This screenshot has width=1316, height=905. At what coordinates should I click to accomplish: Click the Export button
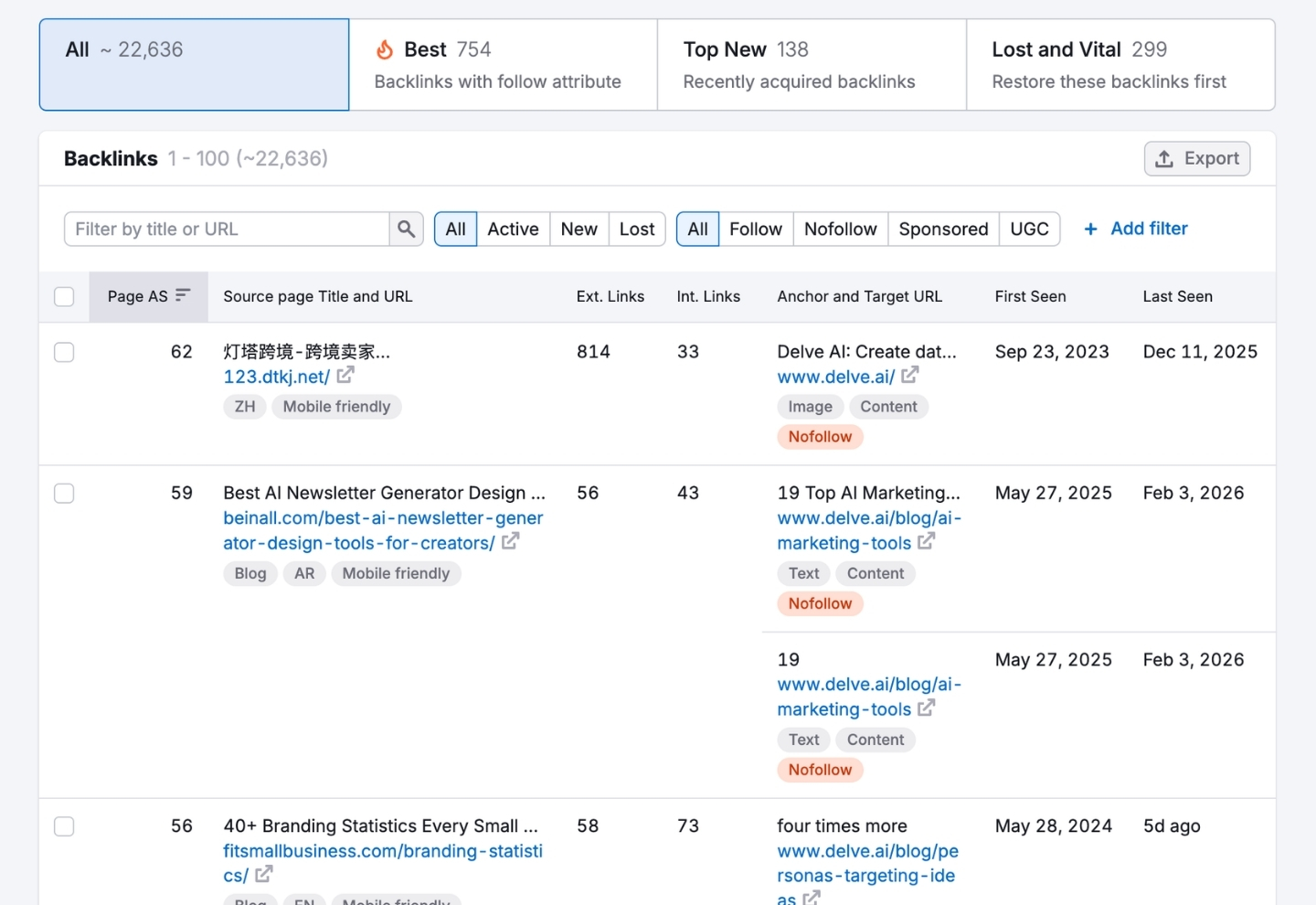click(x=1197, y=158)
